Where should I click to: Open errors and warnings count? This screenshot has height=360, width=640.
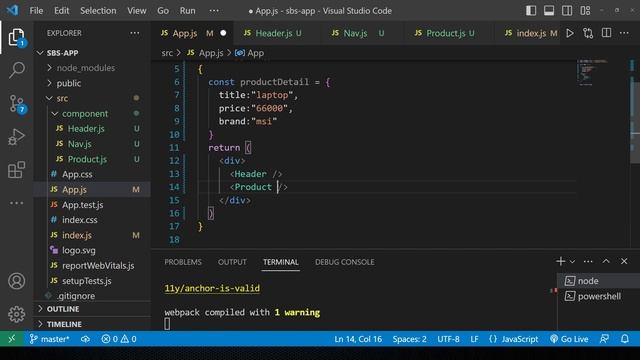pyautogui.click(x=119, y=339)
